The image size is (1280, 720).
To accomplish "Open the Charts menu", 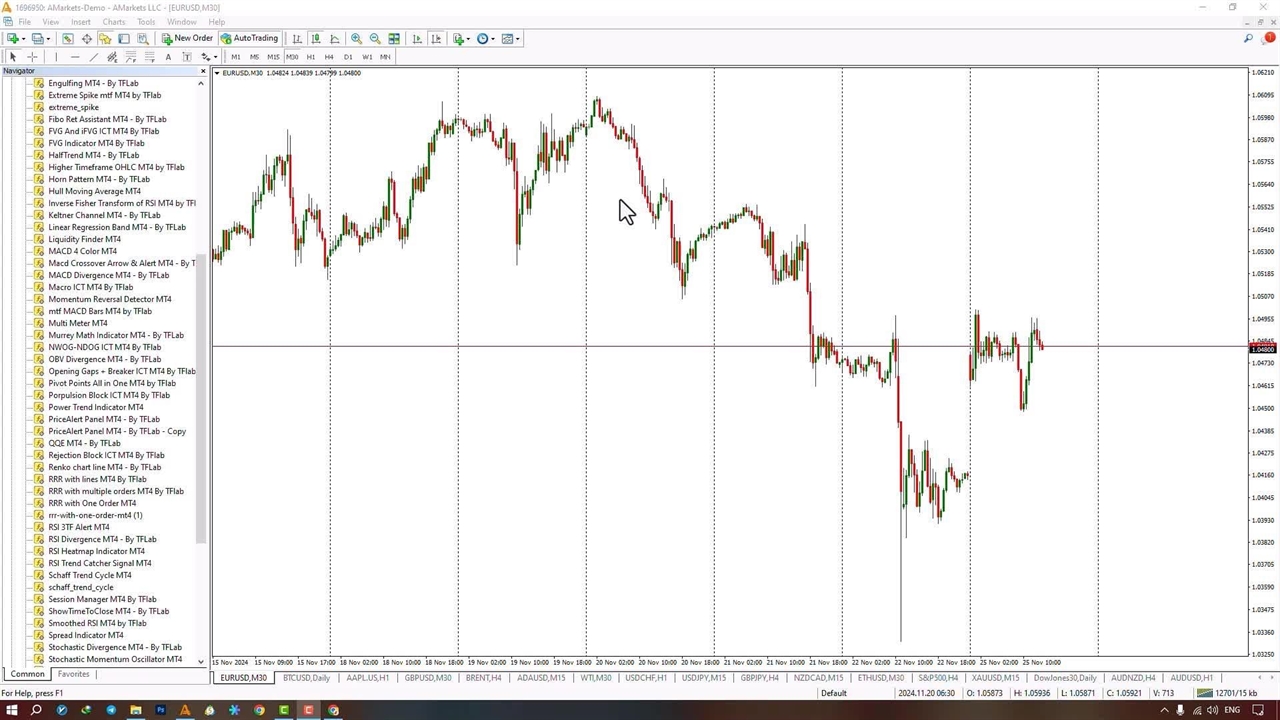I will coord(114,22).
